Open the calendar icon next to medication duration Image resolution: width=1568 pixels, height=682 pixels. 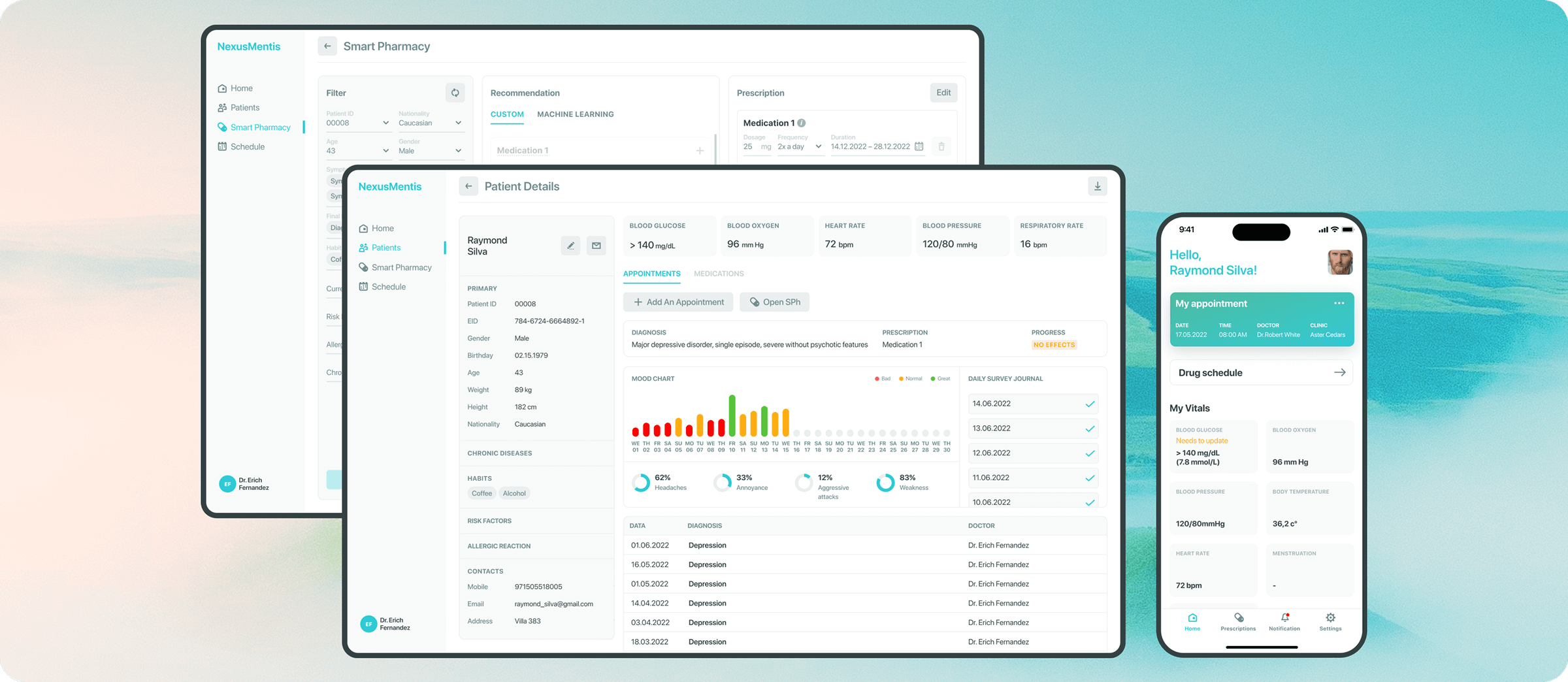(919, 146)
